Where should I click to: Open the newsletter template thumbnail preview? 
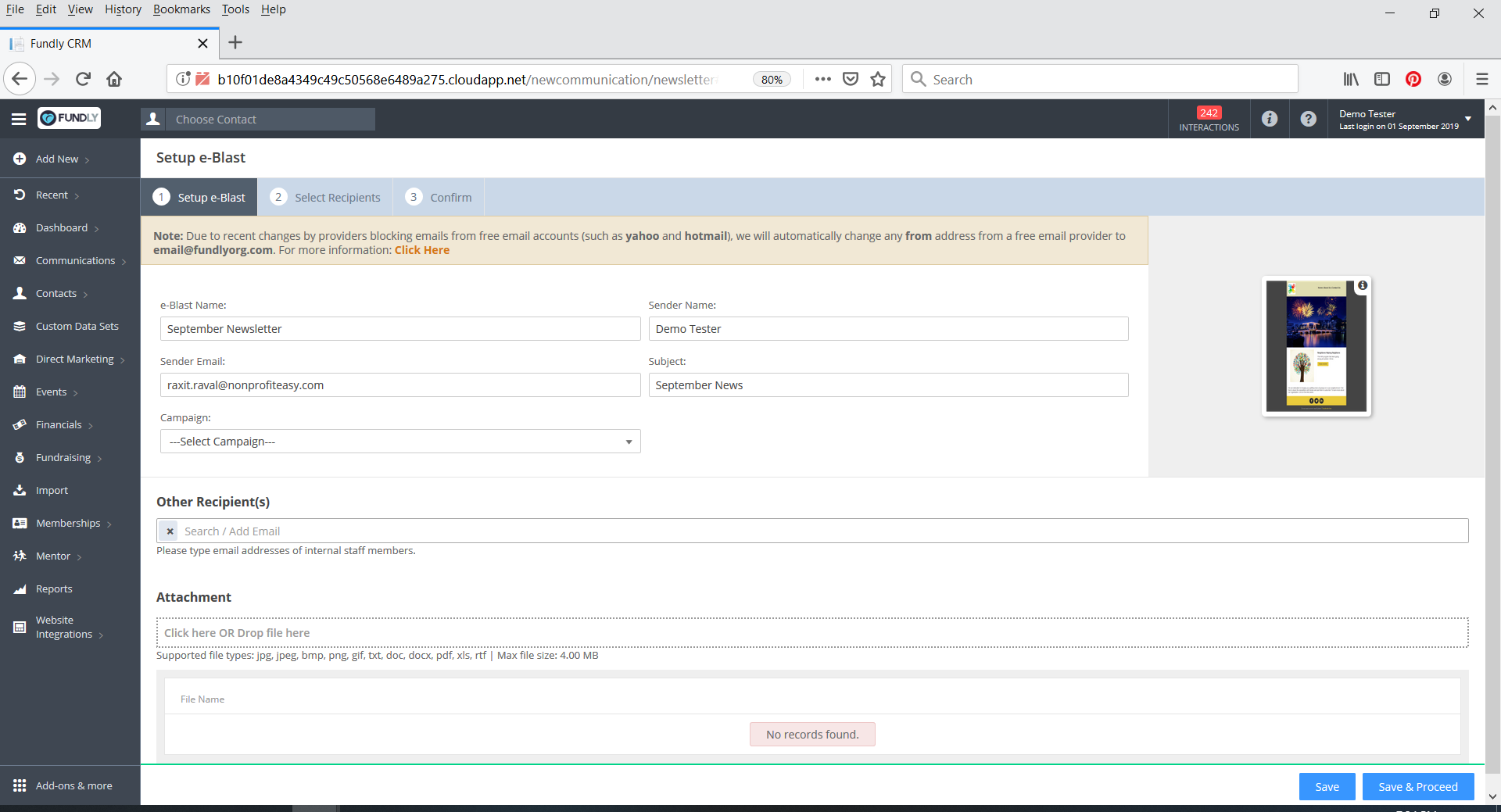click(x=1316, y=345)
